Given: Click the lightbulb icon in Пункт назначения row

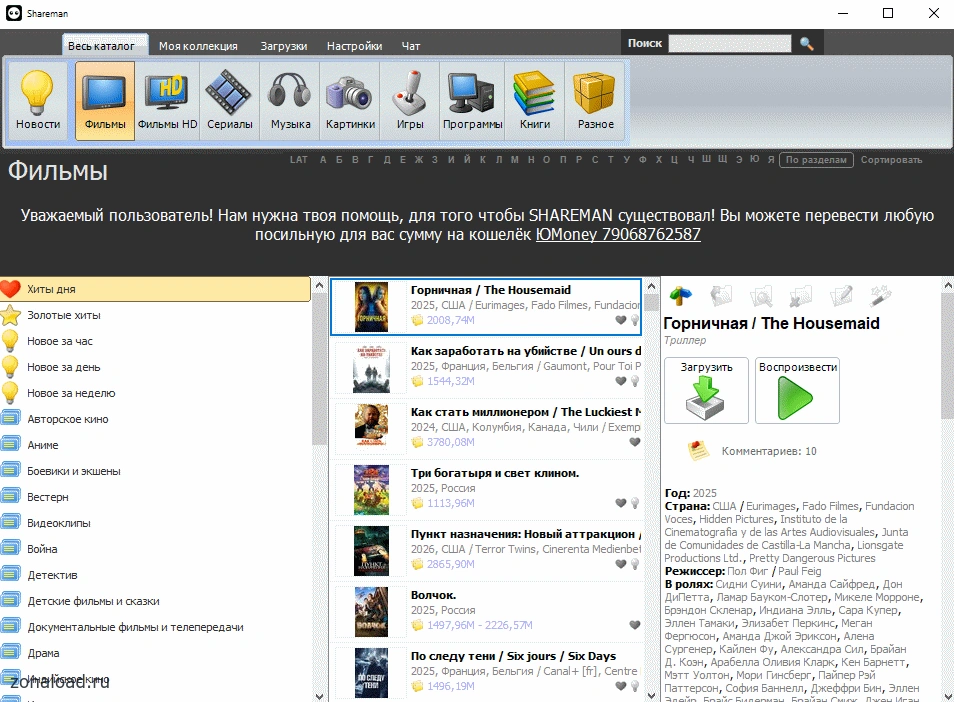Looking at the screenshot, I should (x=635, y=564).
